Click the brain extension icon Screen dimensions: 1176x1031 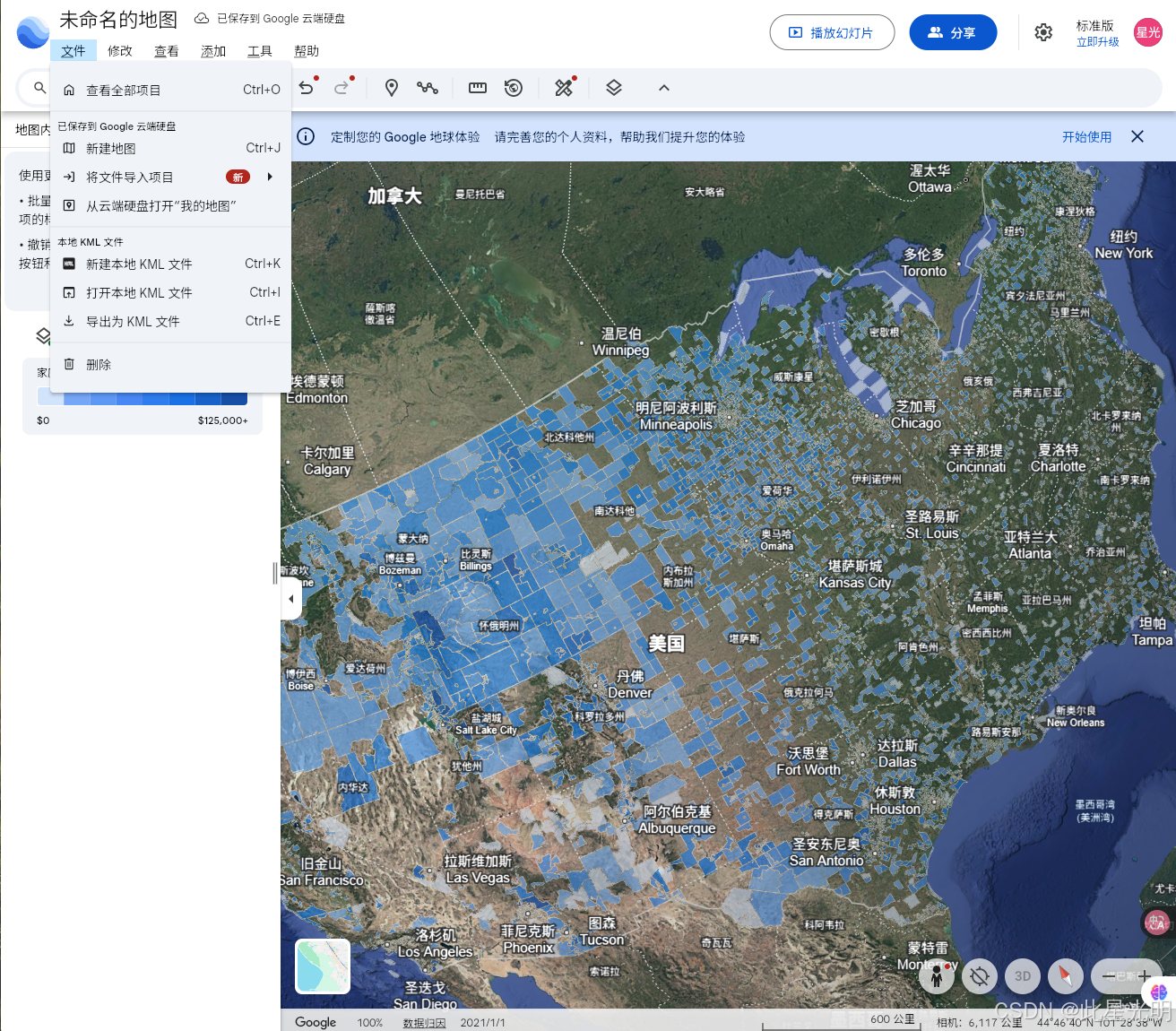point(1159,992)
